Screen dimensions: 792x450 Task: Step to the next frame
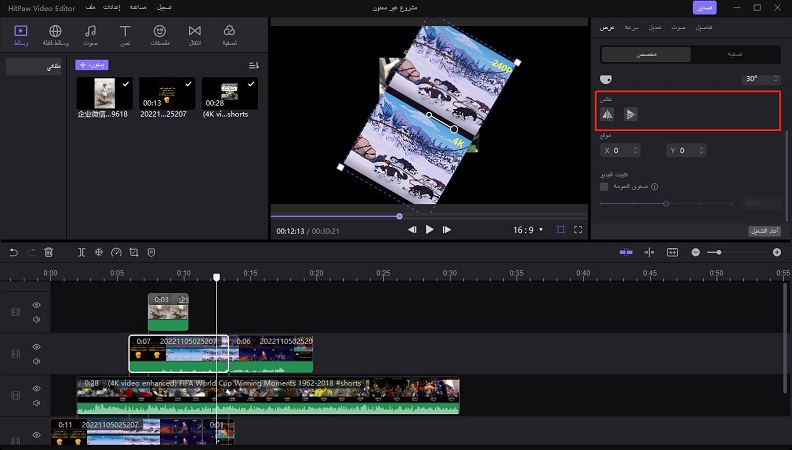(447, 229)
